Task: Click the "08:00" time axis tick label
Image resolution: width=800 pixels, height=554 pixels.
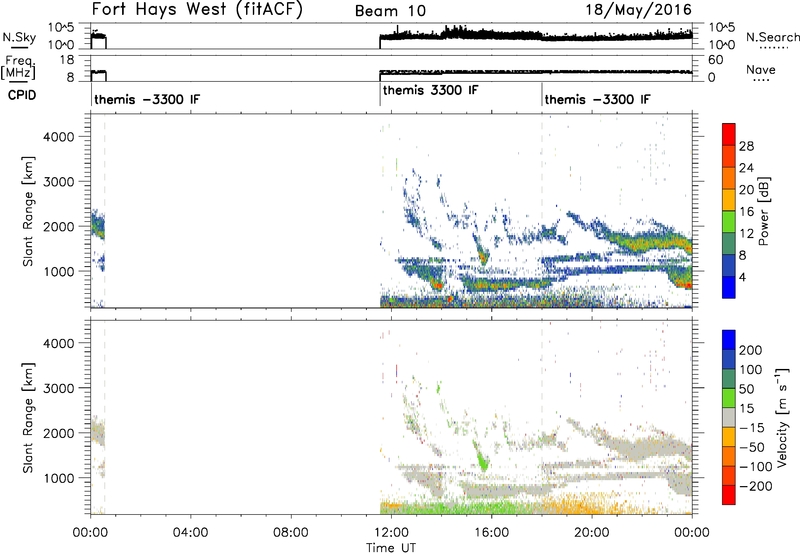Action: pos(291,533)
